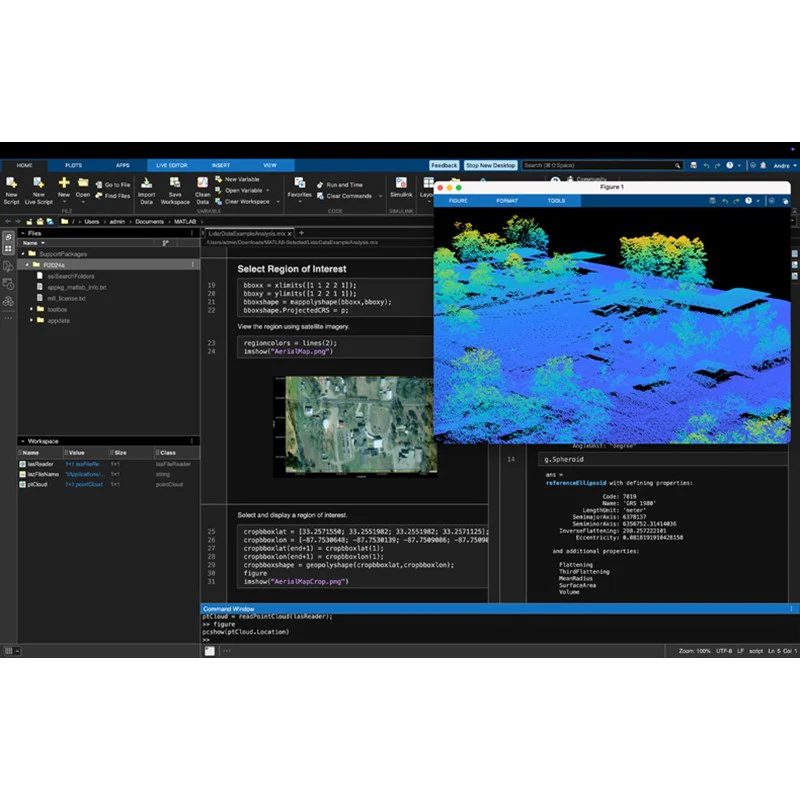Click the Simulink icon
Image resolution: width=800 pixels, height=800 pixels.
click(401, 183)
